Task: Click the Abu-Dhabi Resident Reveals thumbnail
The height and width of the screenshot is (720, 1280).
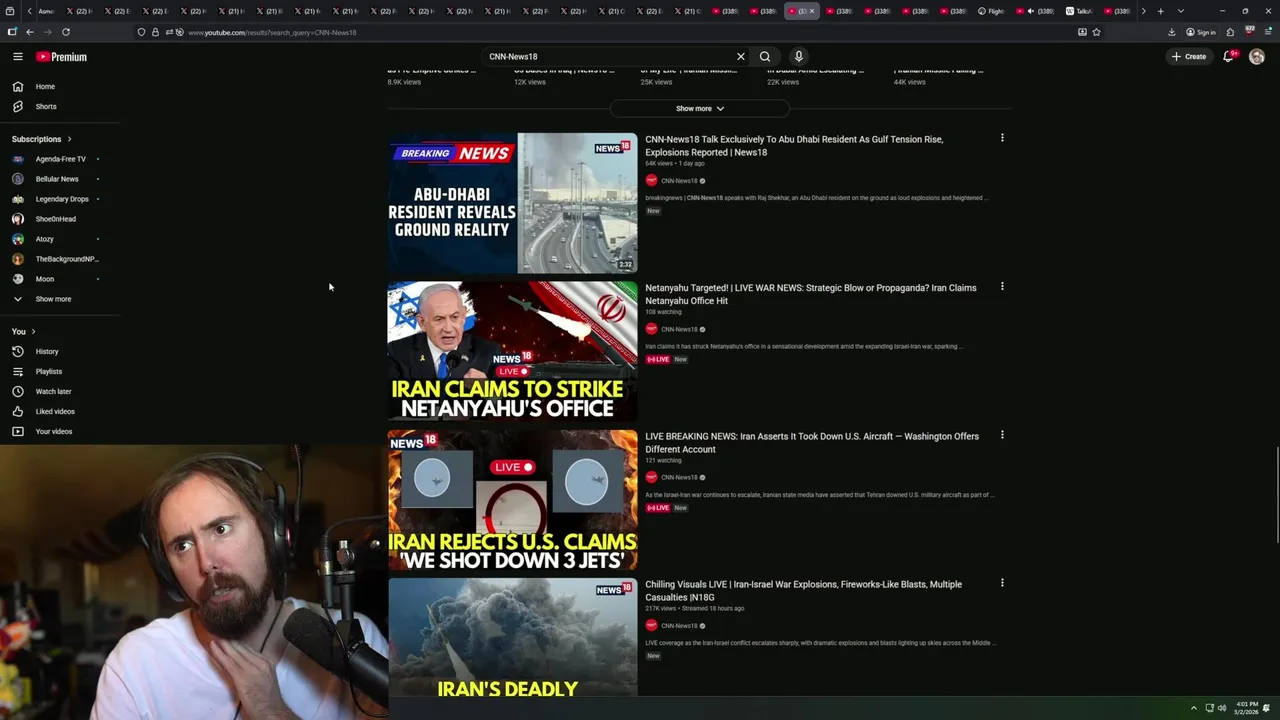Action: pos(512,203)
